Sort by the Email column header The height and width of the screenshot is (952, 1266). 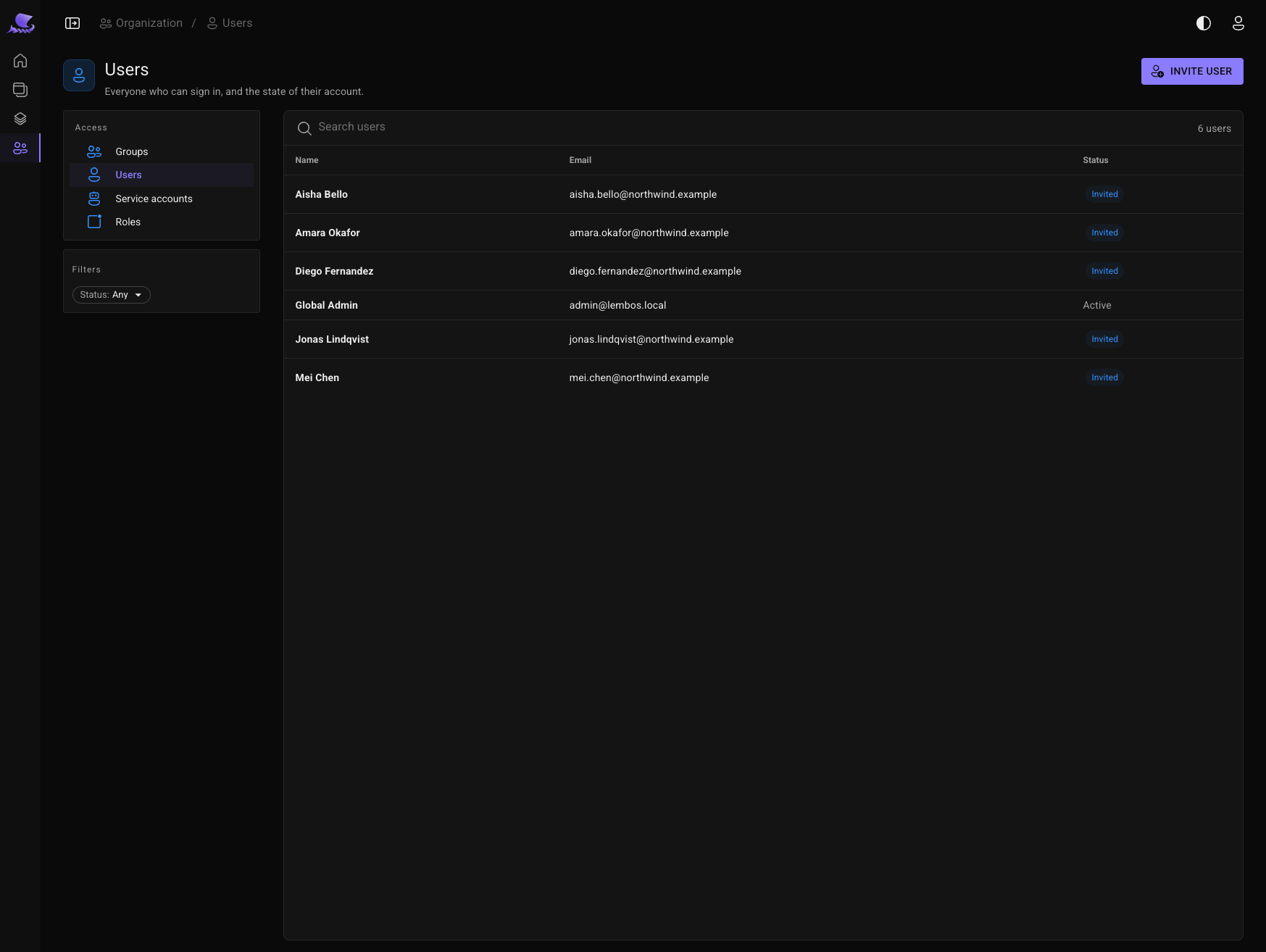[x=580, y=160]
